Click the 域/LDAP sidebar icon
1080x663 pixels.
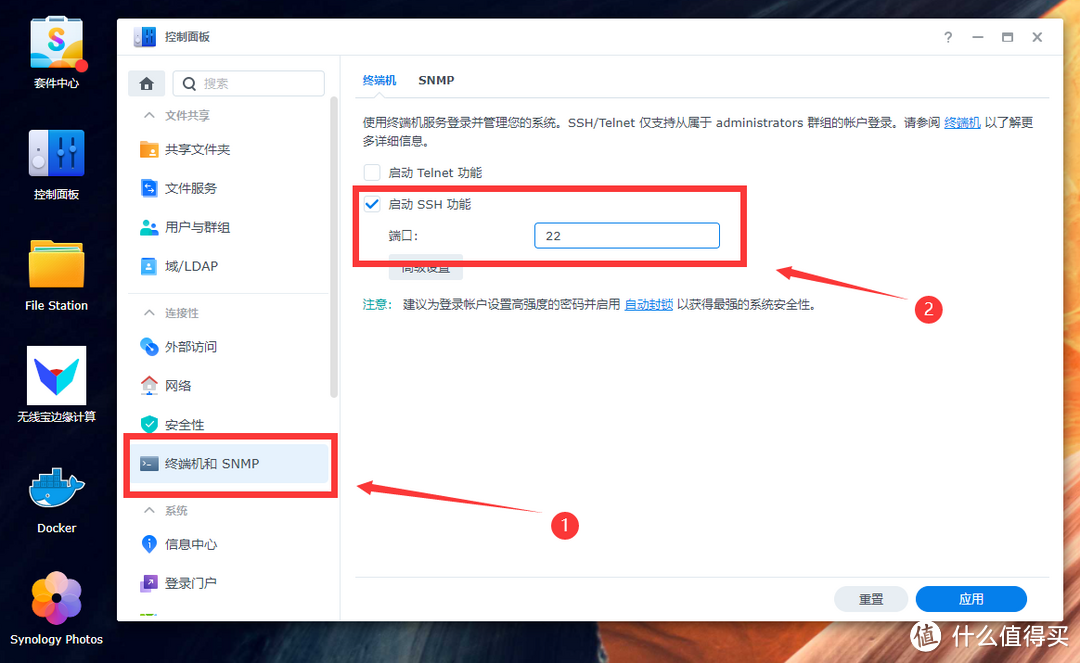tap(149, 266)
